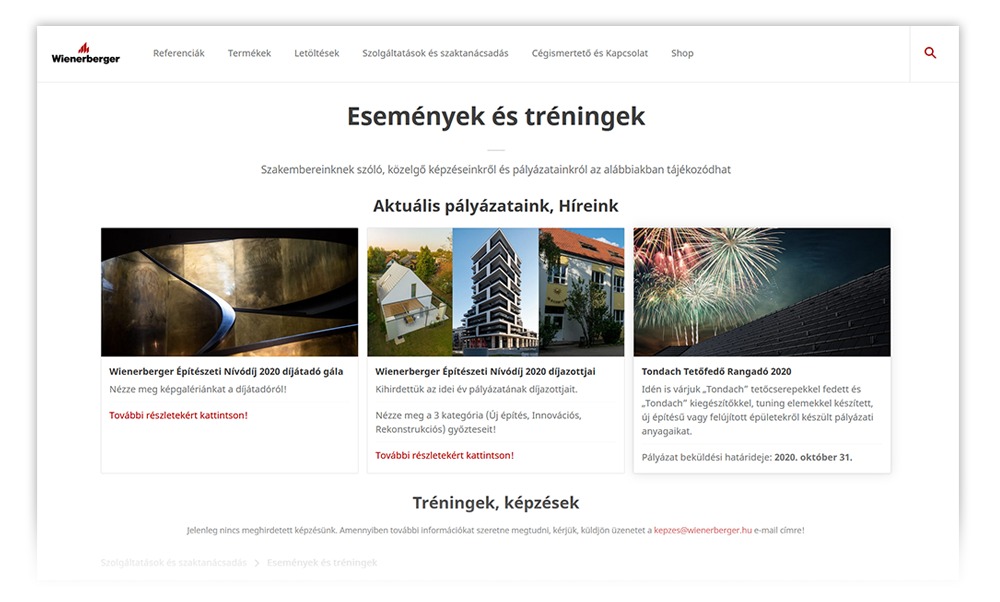Click 'További részletekért kattintson!' under díjazottjai card
This screenshot has height=602, width=1000.
pyautogui.click(x=445, y=455)
